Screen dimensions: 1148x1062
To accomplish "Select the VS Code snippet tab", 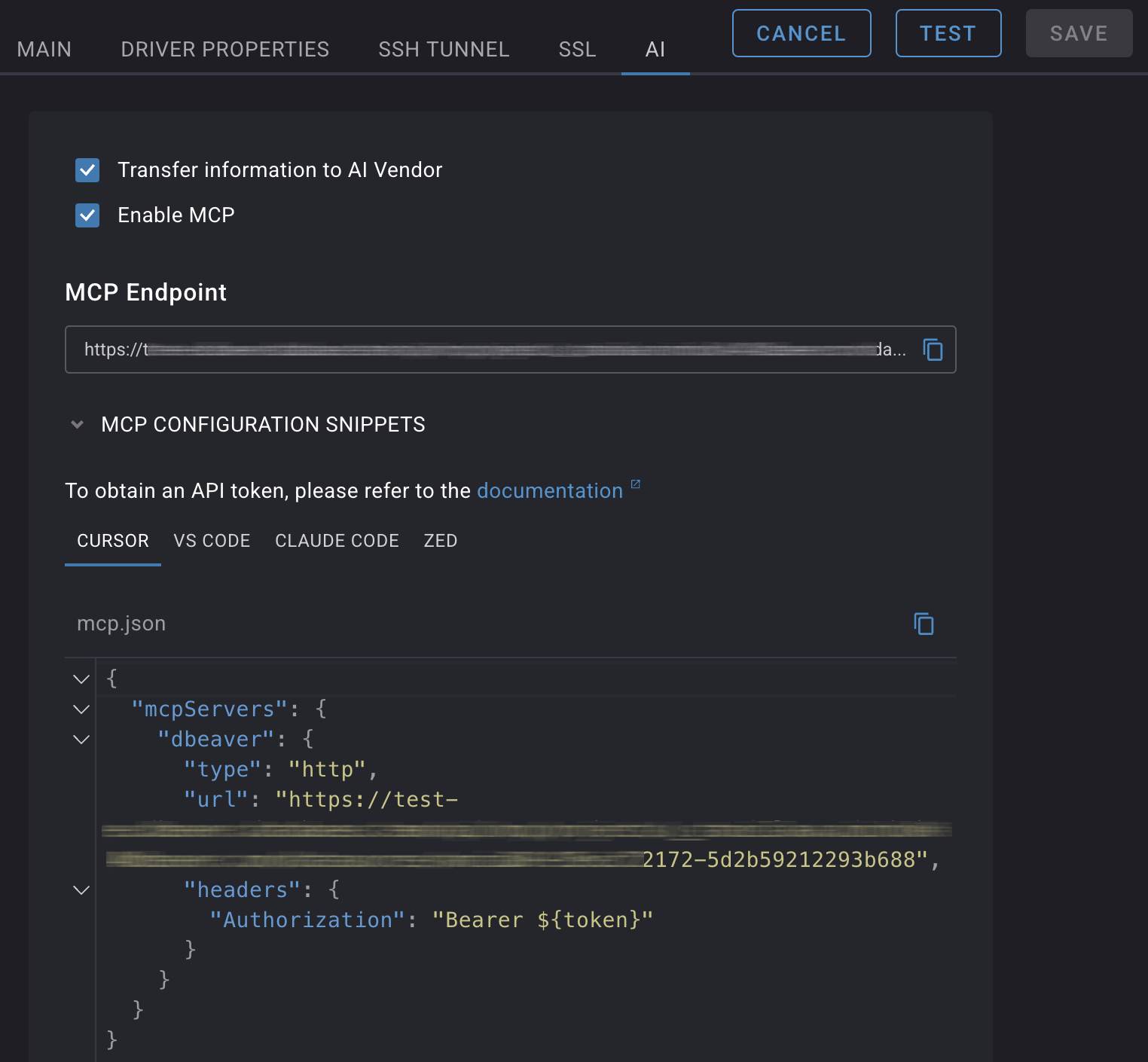I will (x=212, y=541).
